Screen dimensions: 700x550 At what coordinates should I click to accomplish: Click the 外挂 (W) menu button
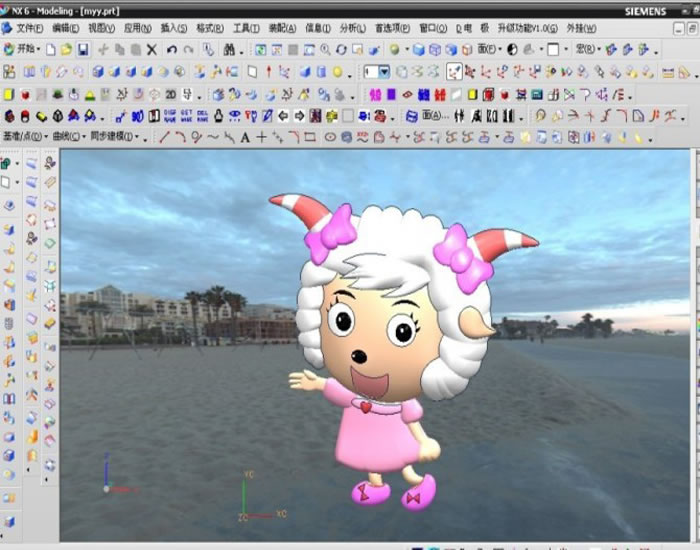click(582, 28)
